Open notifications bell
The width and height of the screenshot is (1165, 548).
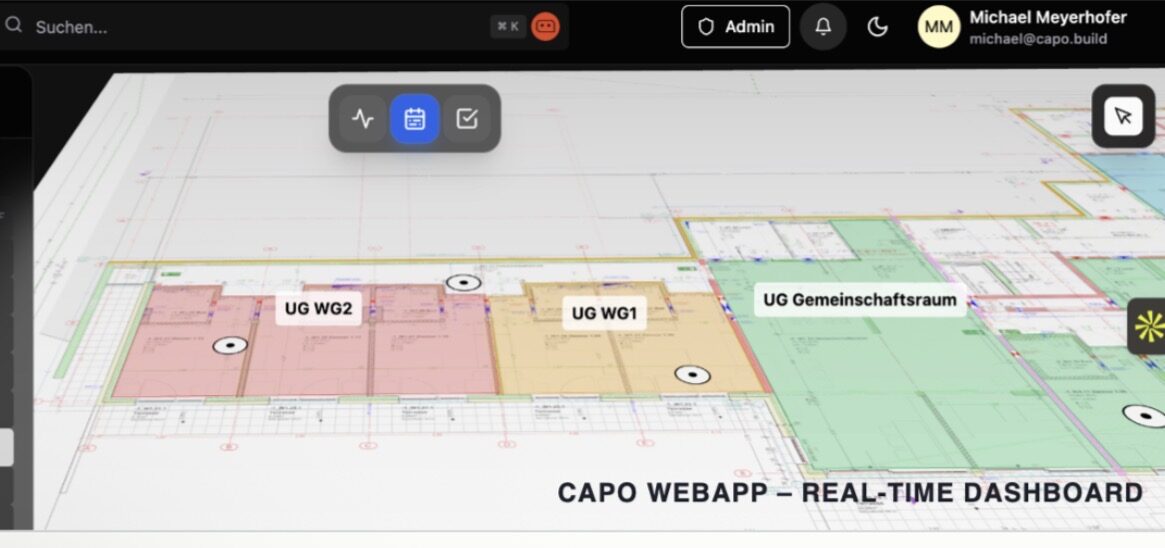coord(823,27)
